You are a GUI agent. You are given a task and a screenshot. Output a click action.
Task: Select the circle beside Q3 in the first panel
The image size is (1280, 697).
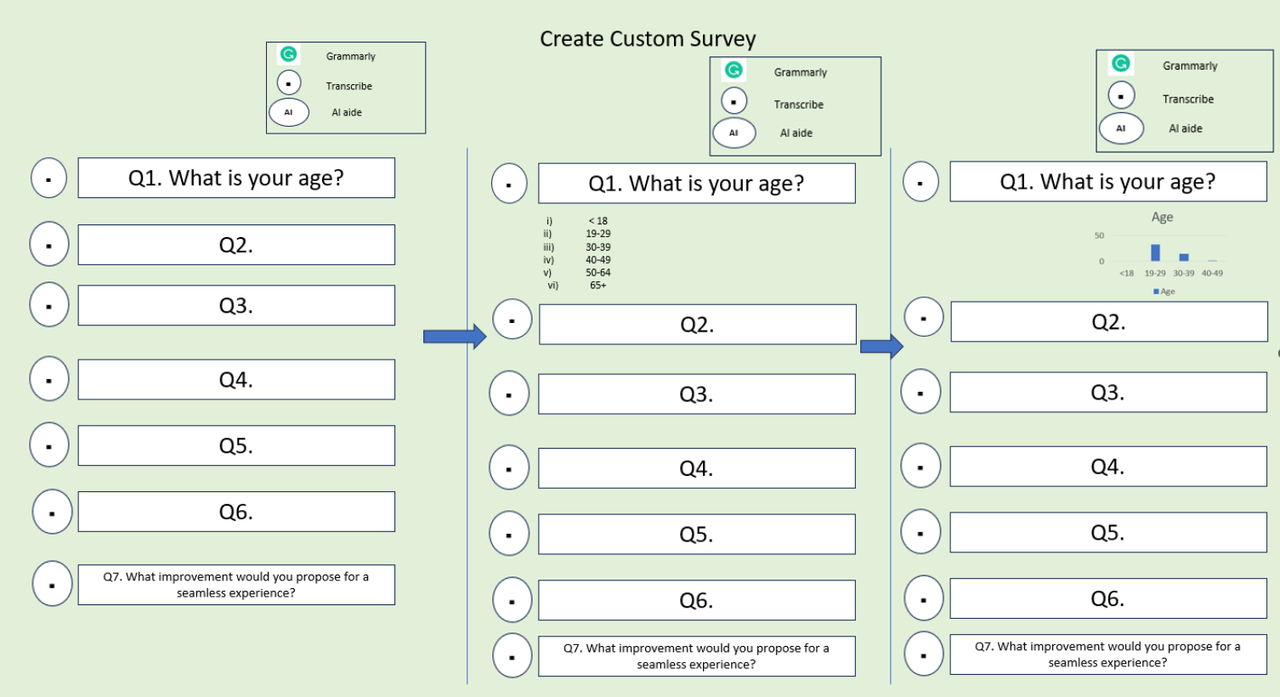[49, 304]
